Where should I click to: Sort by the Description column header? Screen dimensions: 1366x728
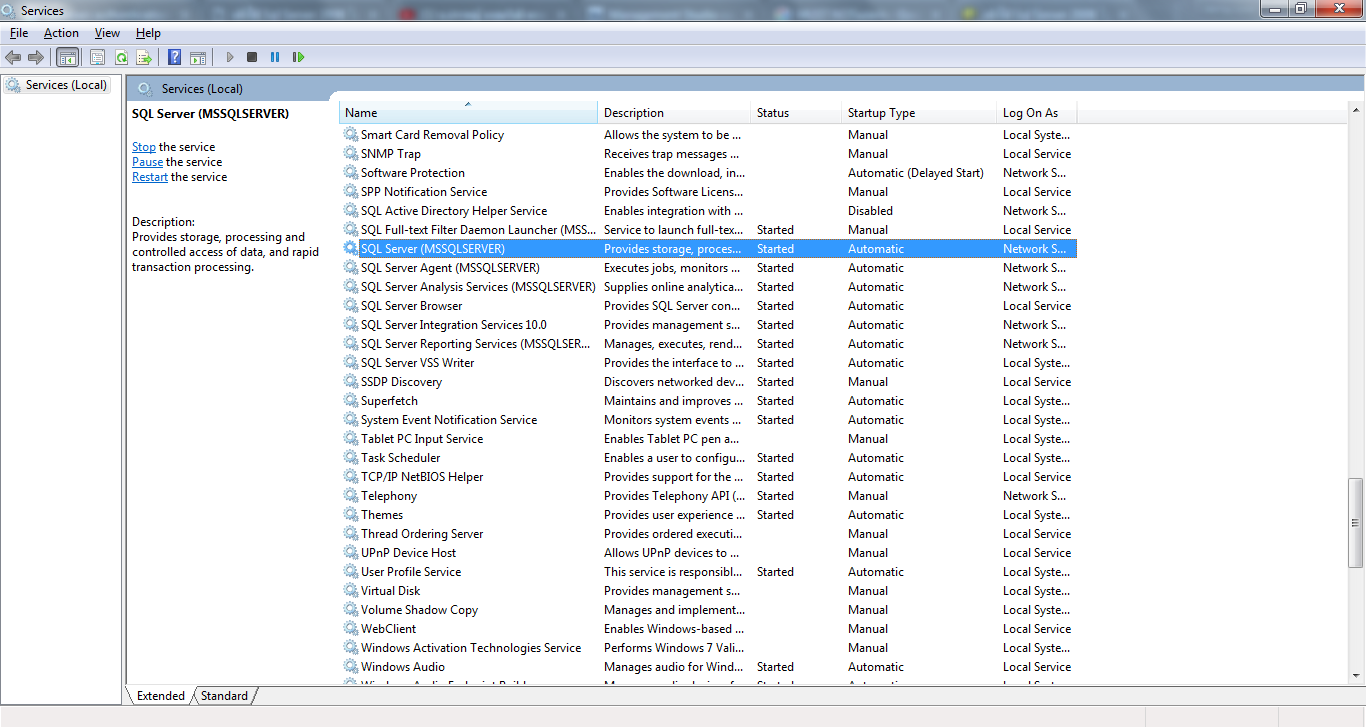coord(674,112)
